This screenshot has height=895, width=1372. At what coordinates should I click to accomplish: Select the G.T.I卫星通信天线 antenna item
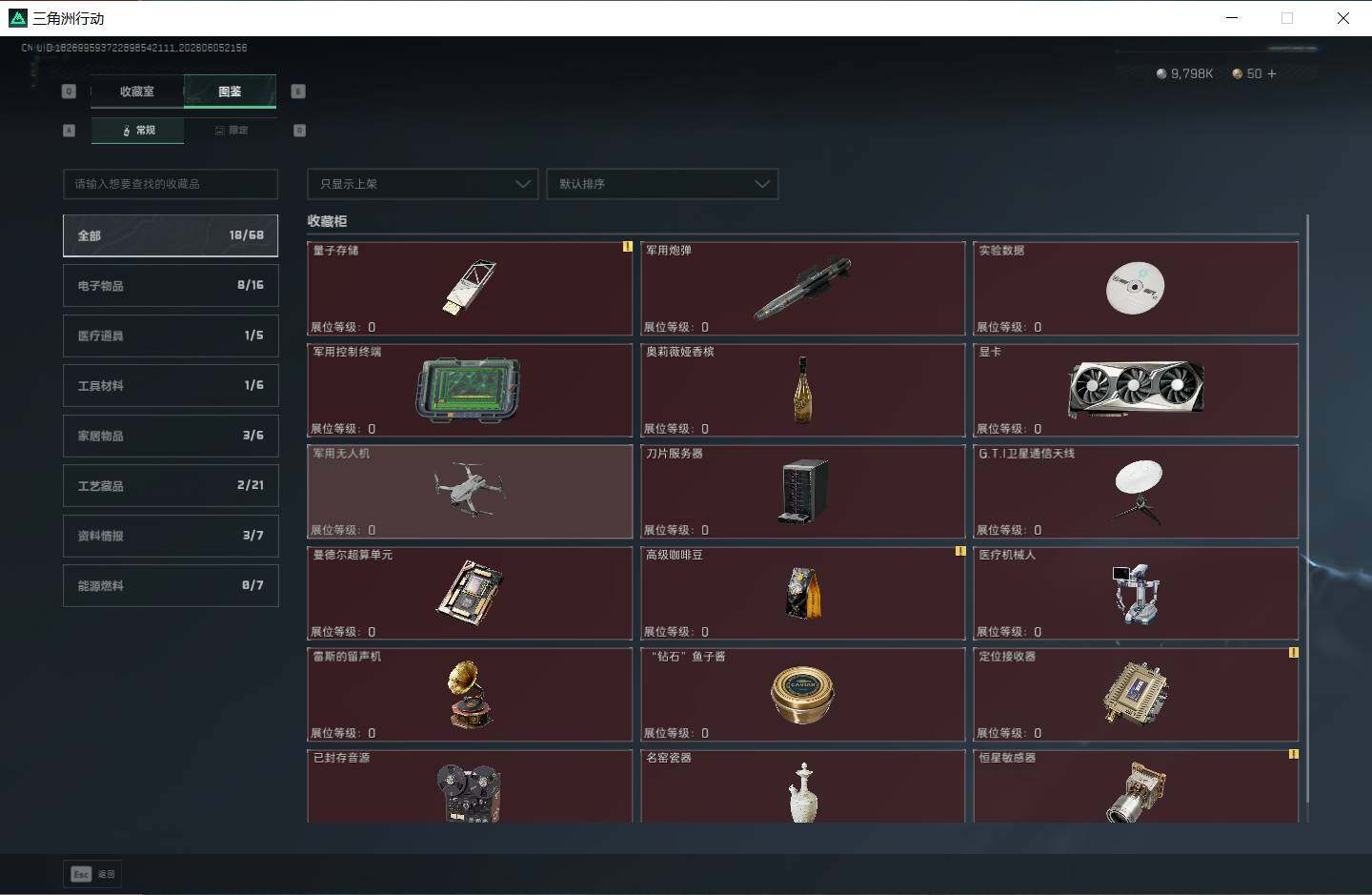click(1136, 491)
